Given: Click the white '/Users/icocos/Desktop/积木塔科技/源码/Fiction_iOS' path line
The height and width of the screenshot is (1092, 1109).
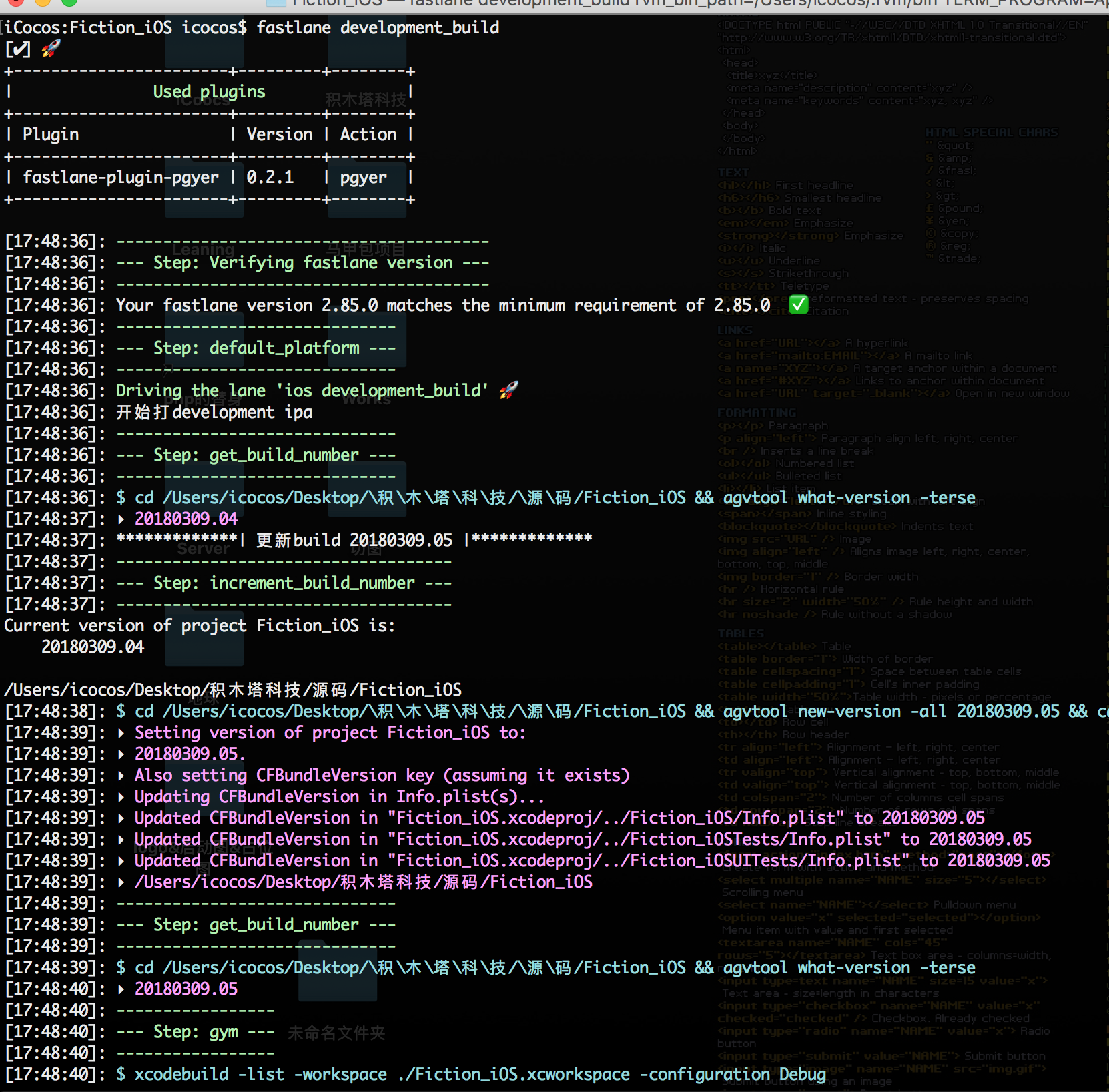Looking at the screenshot, I should [233, 690].
